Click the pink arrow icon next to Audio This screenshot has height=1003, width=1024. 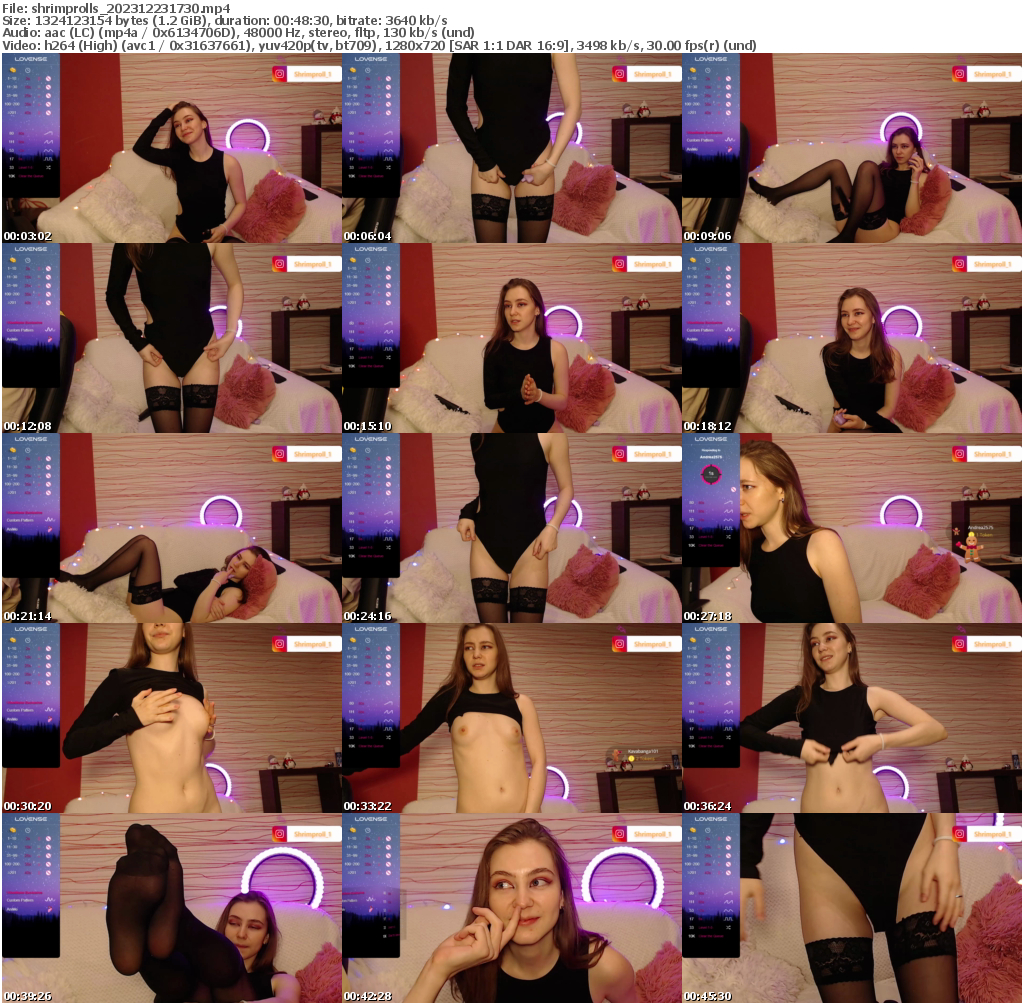pos(50,338)
